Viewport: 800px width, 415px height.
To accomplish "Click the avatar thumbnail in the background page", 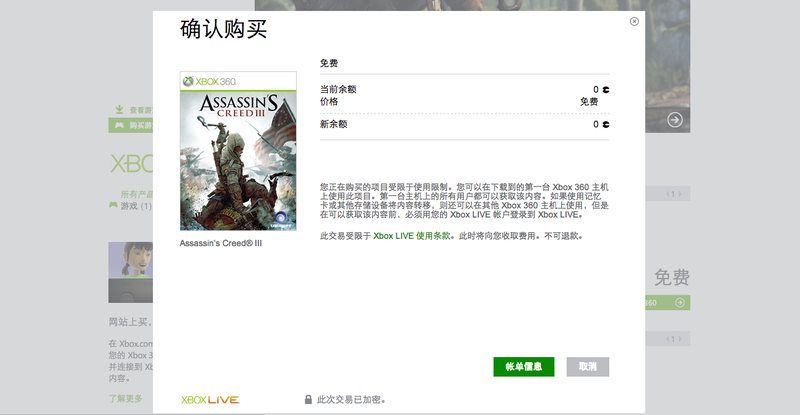I will click(131, 272).
